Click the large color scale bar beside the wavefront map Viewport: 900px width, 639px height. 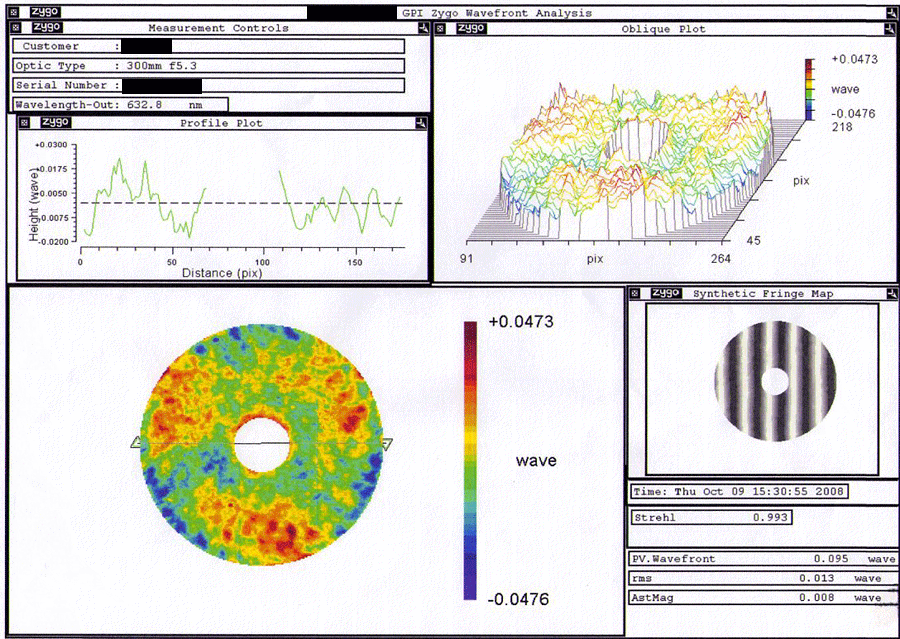click(x=470, y=460)
